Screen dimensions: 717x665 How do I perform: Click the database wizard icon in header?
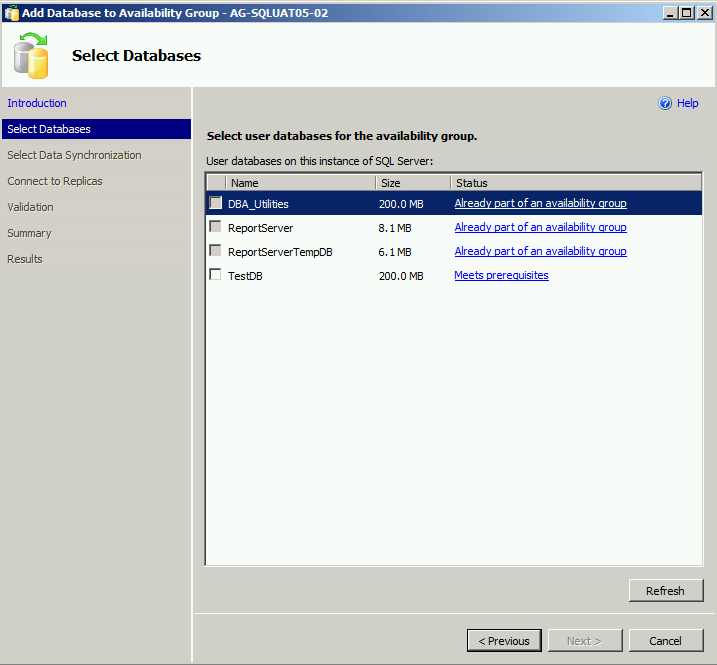31,55
